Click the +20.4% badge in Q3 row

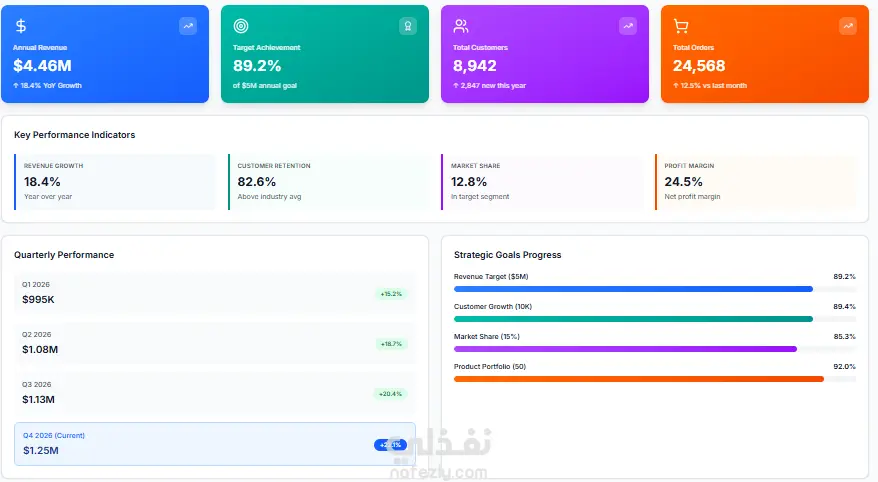pyautogui.click(x=390, y=394)
